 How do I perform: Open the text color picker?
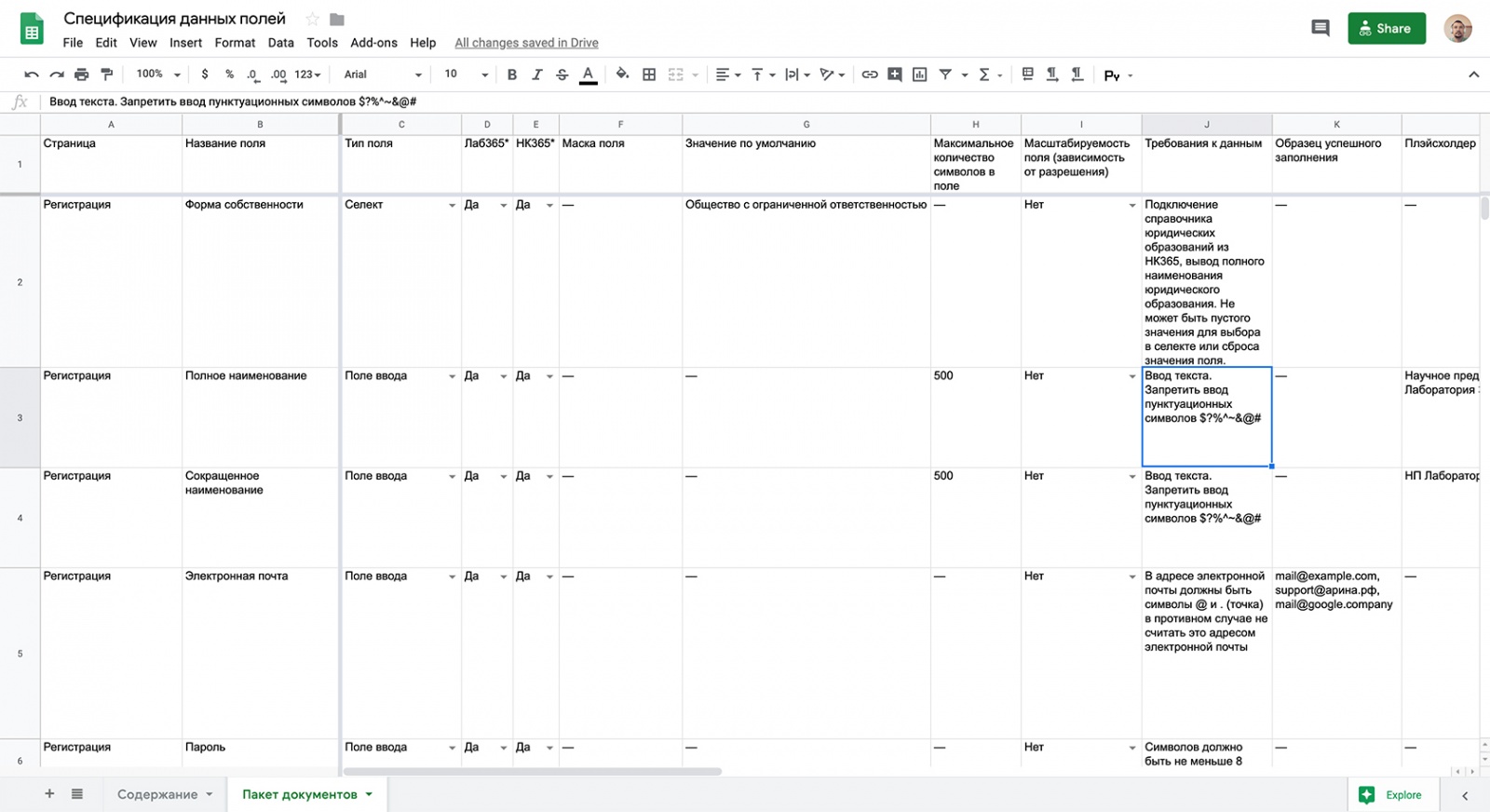pyautogui.click(x=588, y=75)
